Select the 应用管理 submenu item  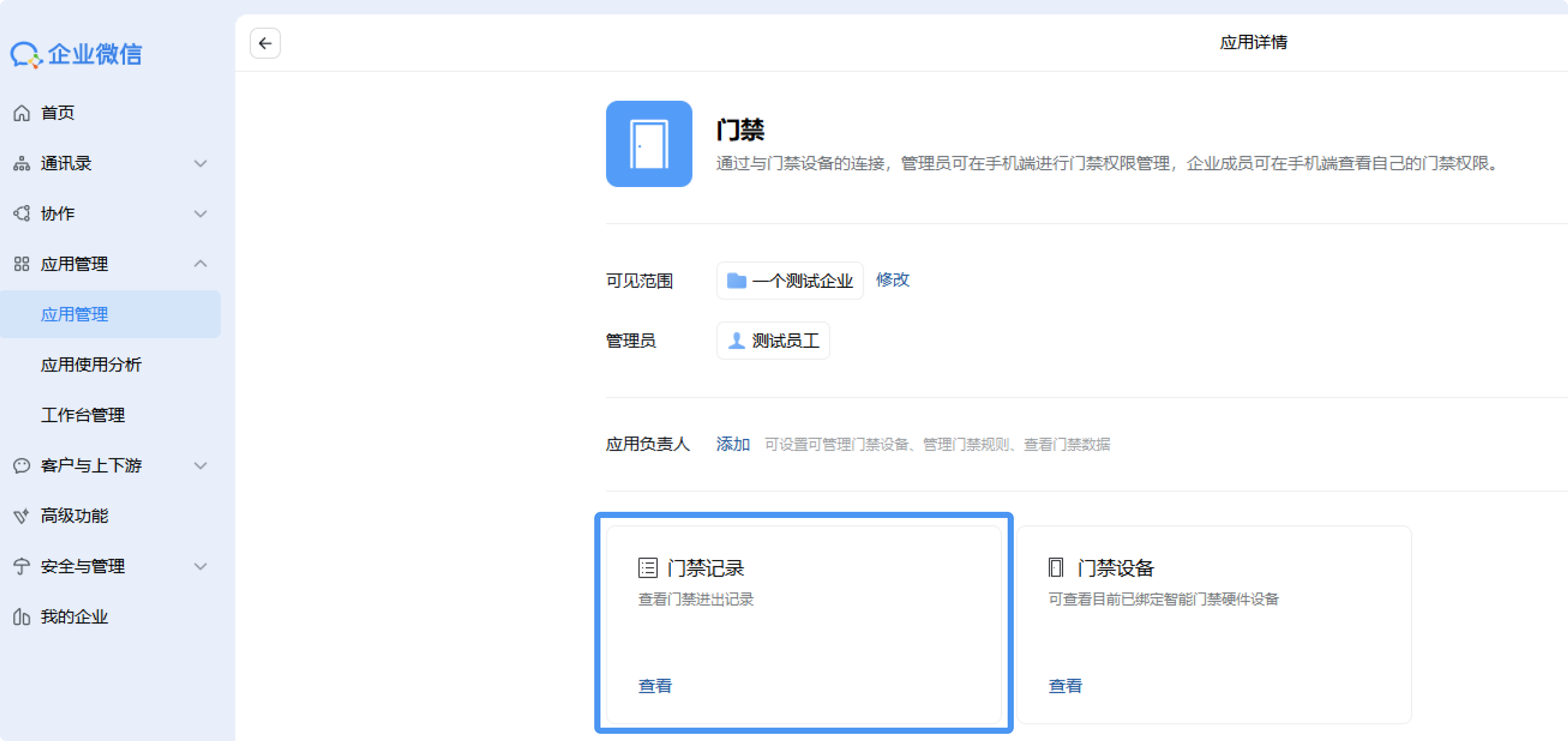[x=110, y=314]
